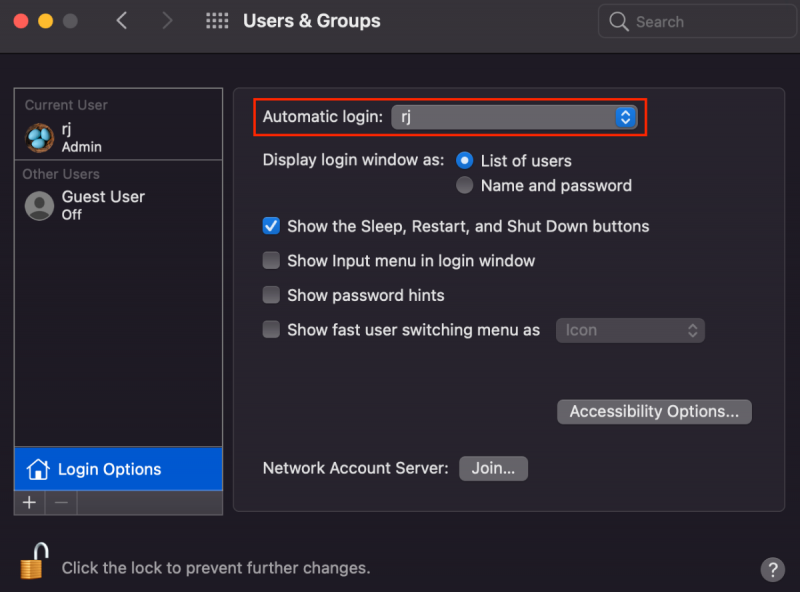
Task: Open the Automatic login dropdown
Action: point(514,117)
